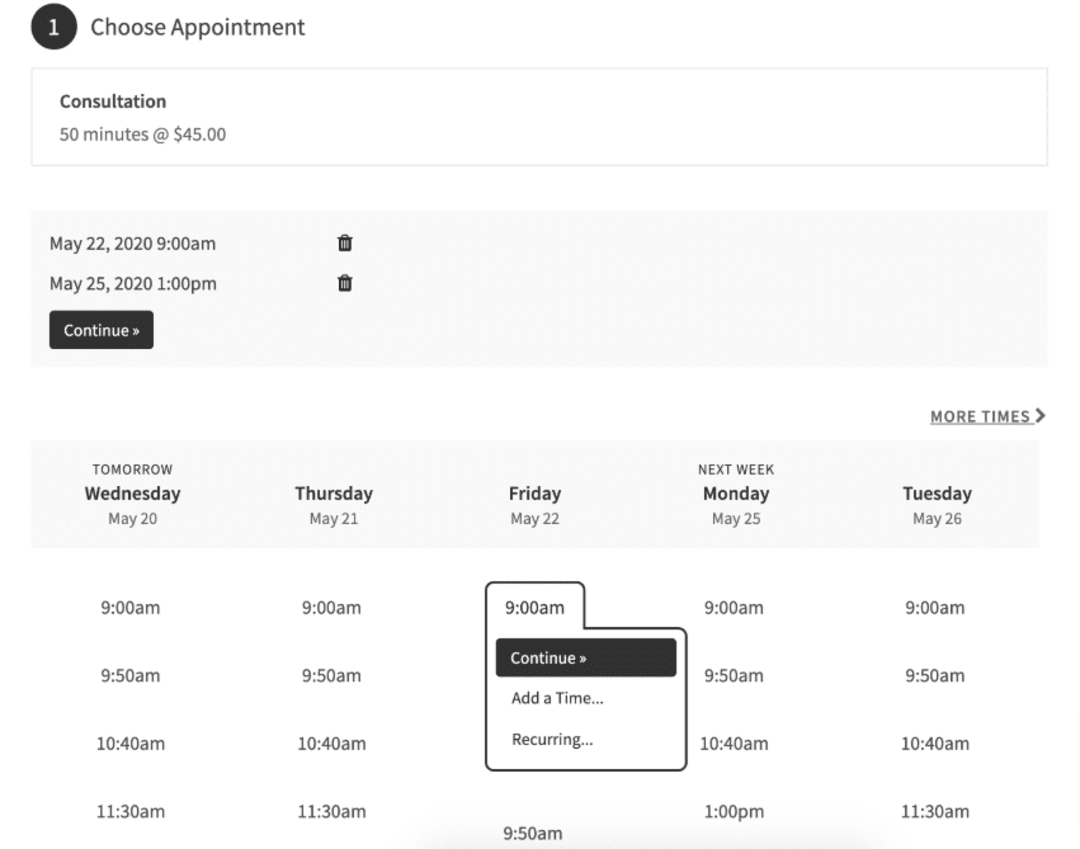Pick the 1:00pm slot on Monday May 25

coord(736,811)
